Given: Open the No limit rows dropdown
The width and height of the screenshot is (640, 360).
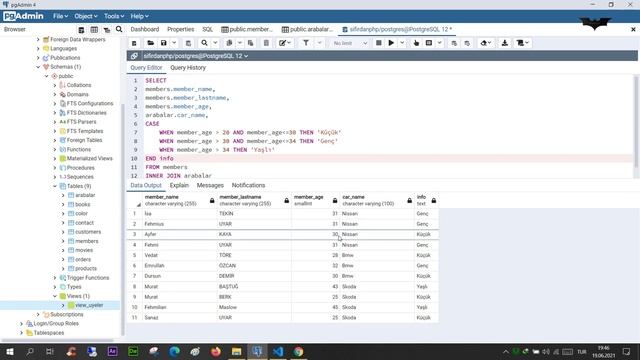Looking at the screenshot, I should [x=350, y=43].
